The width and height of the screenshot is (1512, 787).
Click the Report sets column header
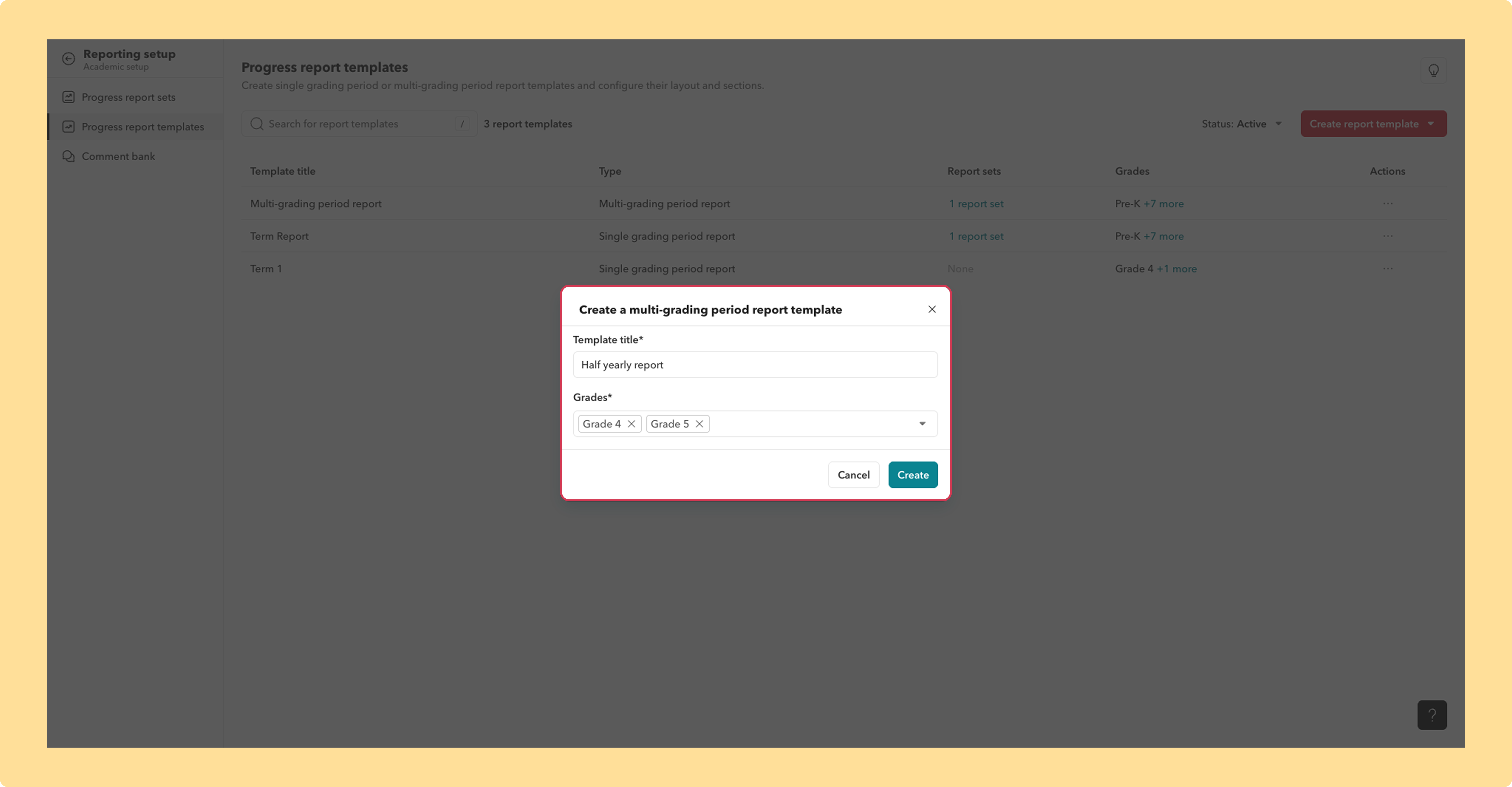pos(974,171)
